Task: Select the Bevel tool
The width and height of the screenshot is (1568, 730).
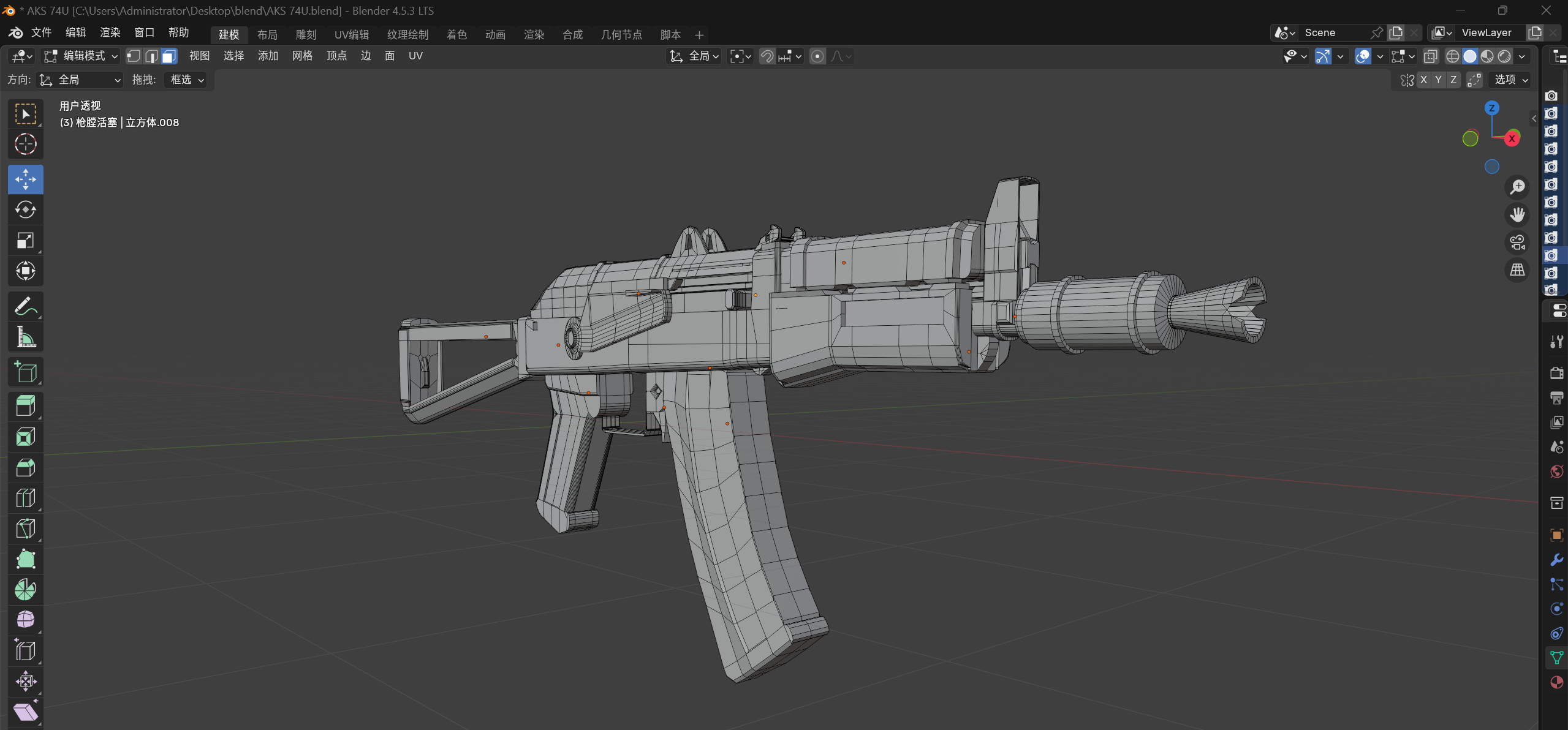Action: pos(25,468)
